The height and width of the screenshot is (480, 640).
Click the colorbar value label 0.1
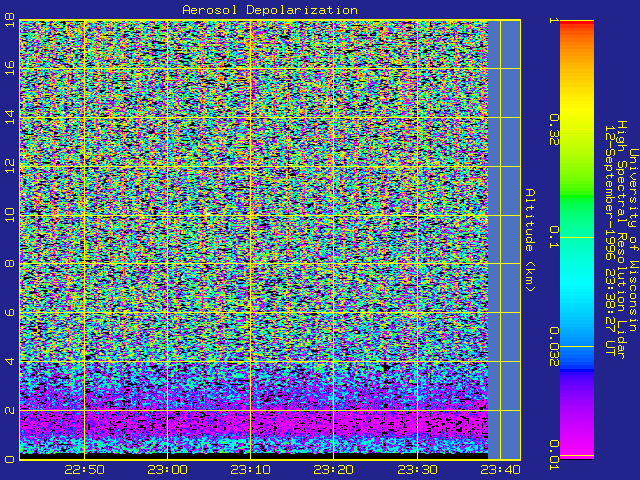554,237
